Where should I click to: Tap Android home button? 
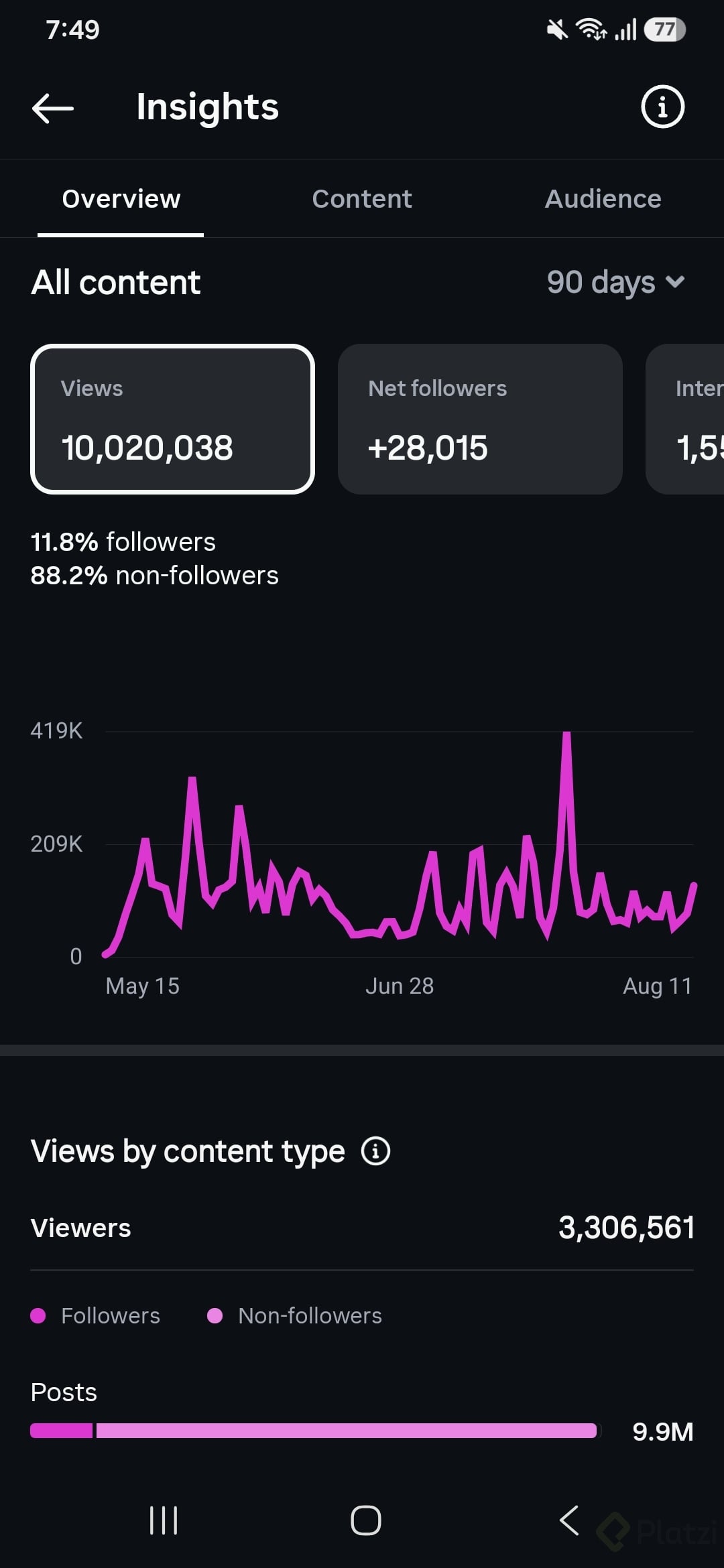point(366,1520)
